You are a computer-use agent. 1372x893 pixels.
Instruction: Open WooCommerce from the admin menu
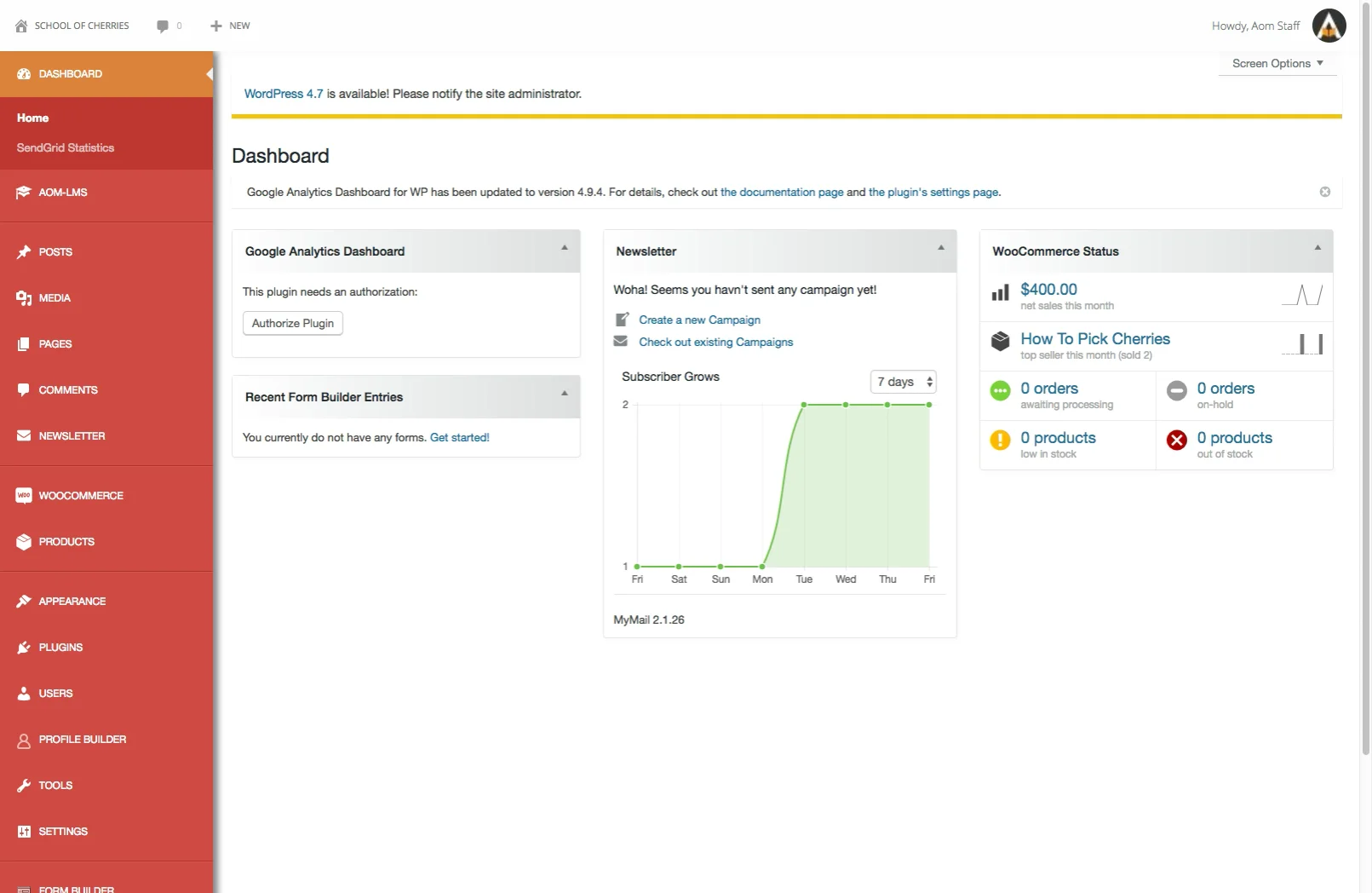[x=23, y=495]
